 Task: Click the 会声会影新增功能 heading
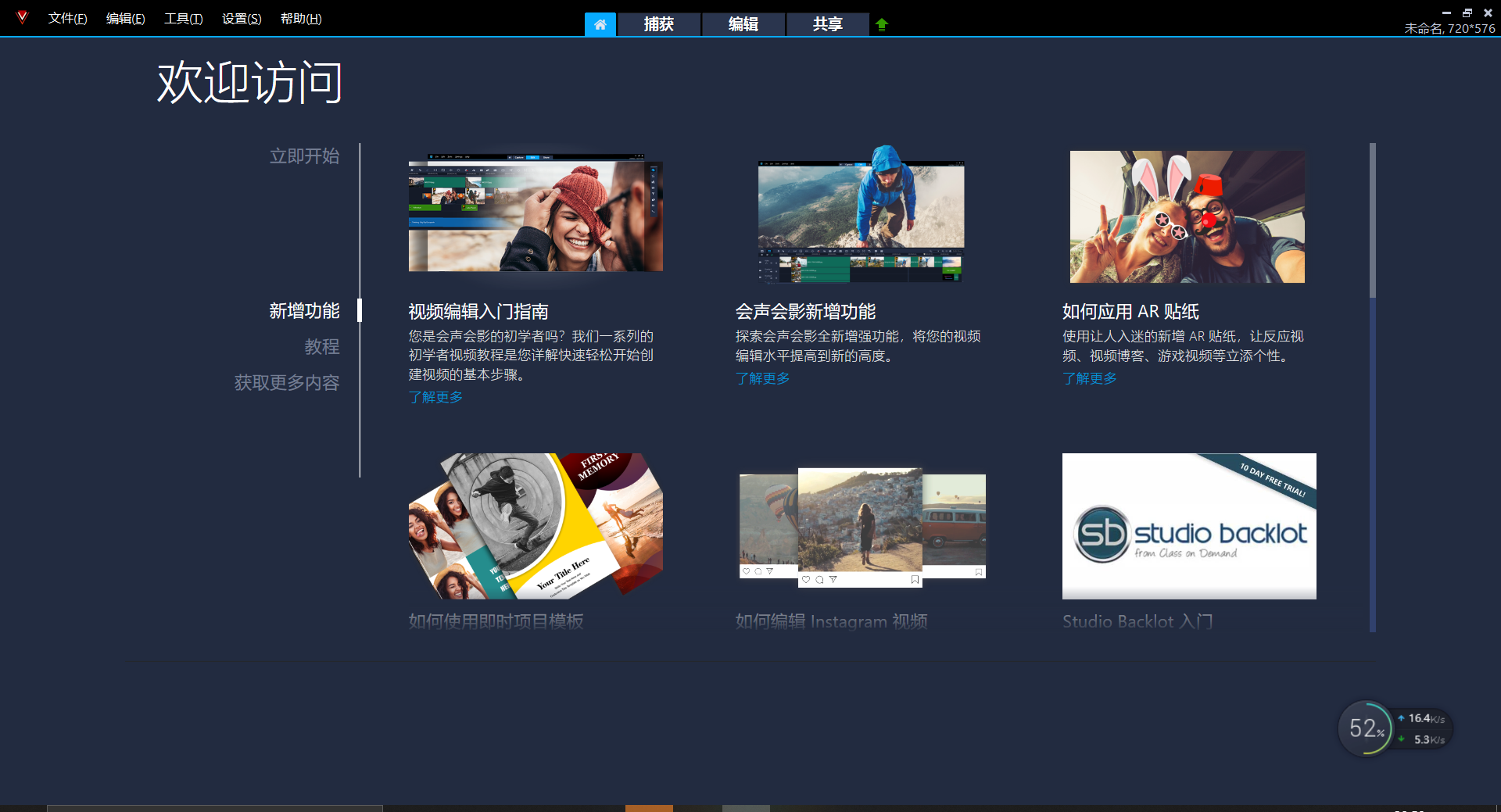(x=805, y=312)
